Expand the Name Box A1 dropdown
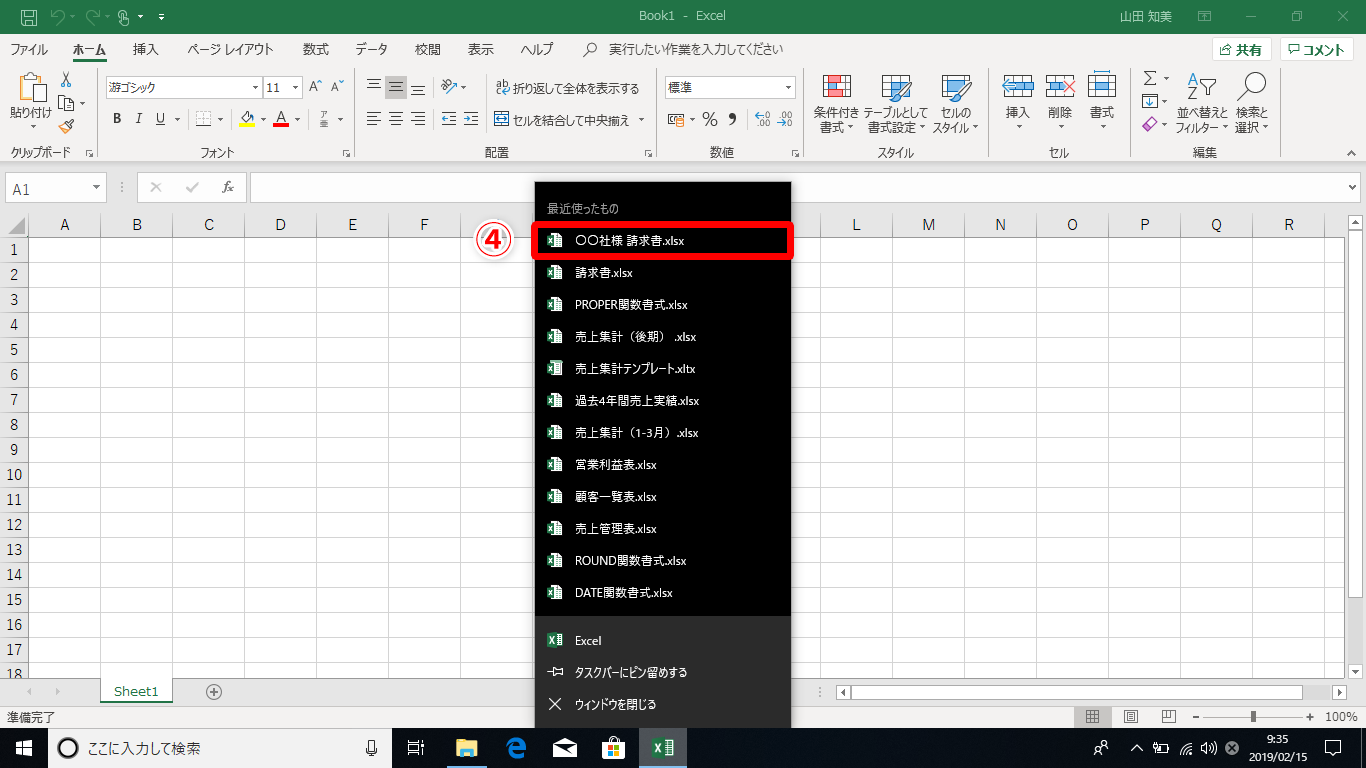This screenshot has width=1366, height=768. coord(97,188)
